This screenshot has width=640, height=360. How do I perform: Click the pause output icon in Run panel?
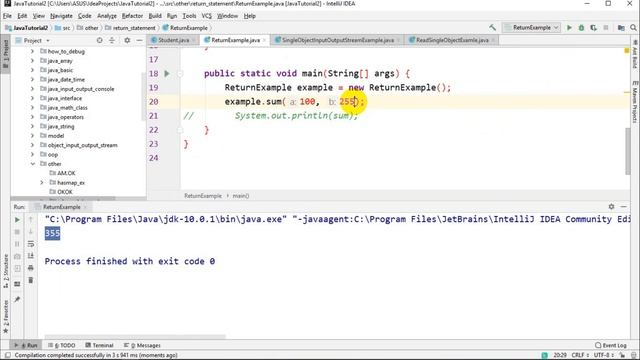(x=17, y=244)
